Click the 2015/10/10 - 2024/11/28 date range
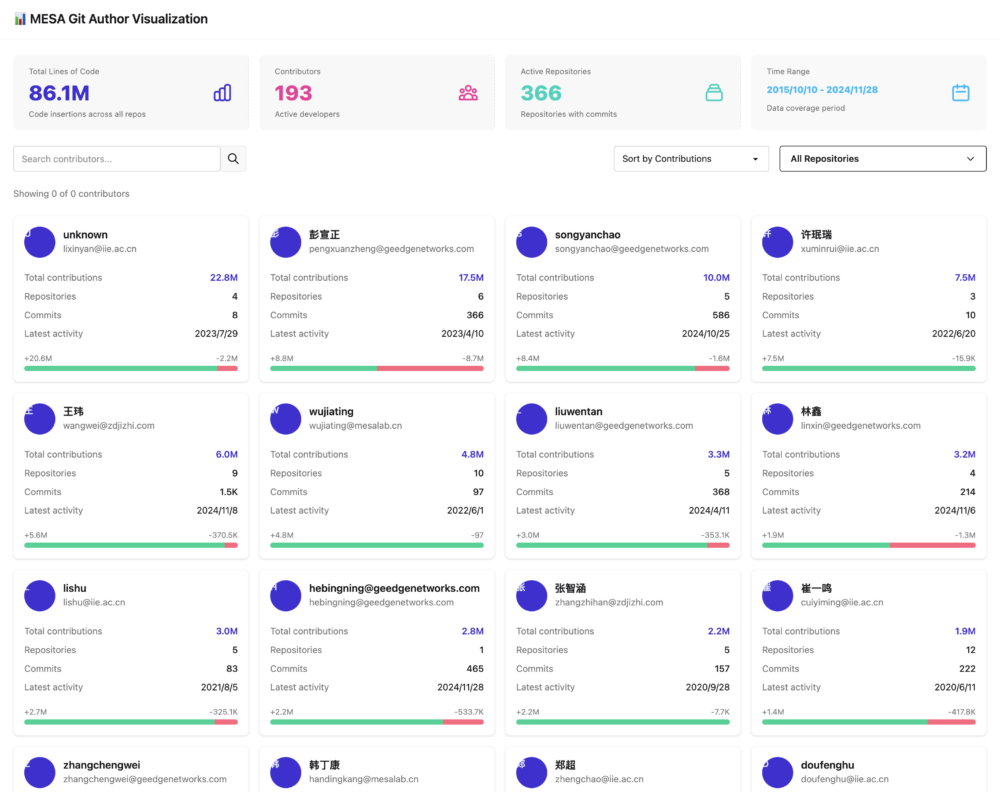The height and width of the screenshot is (792, 1000). tap(822, 90)
